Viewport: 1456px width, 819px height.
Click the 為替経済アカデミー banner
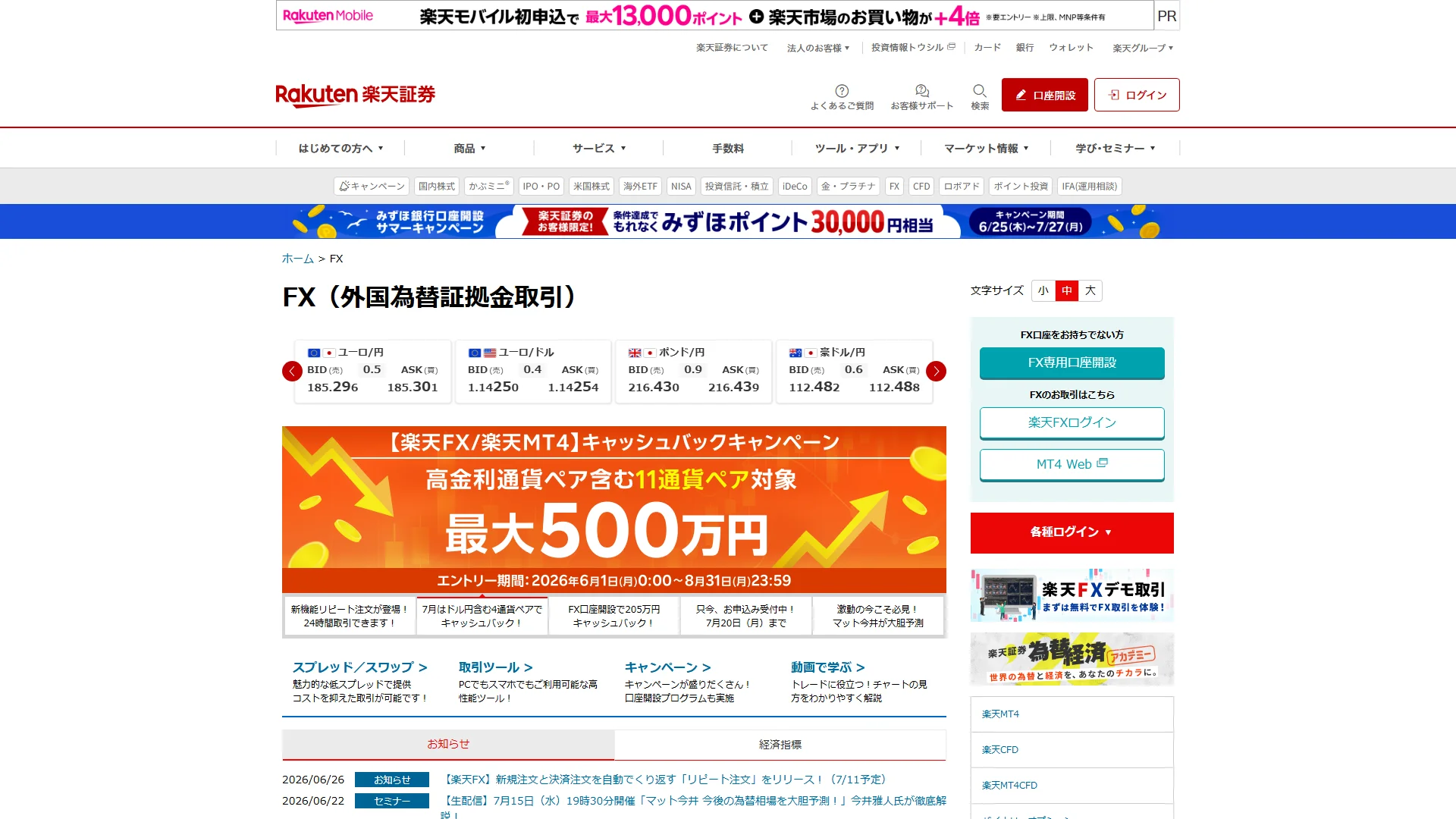click(1072, 659)
